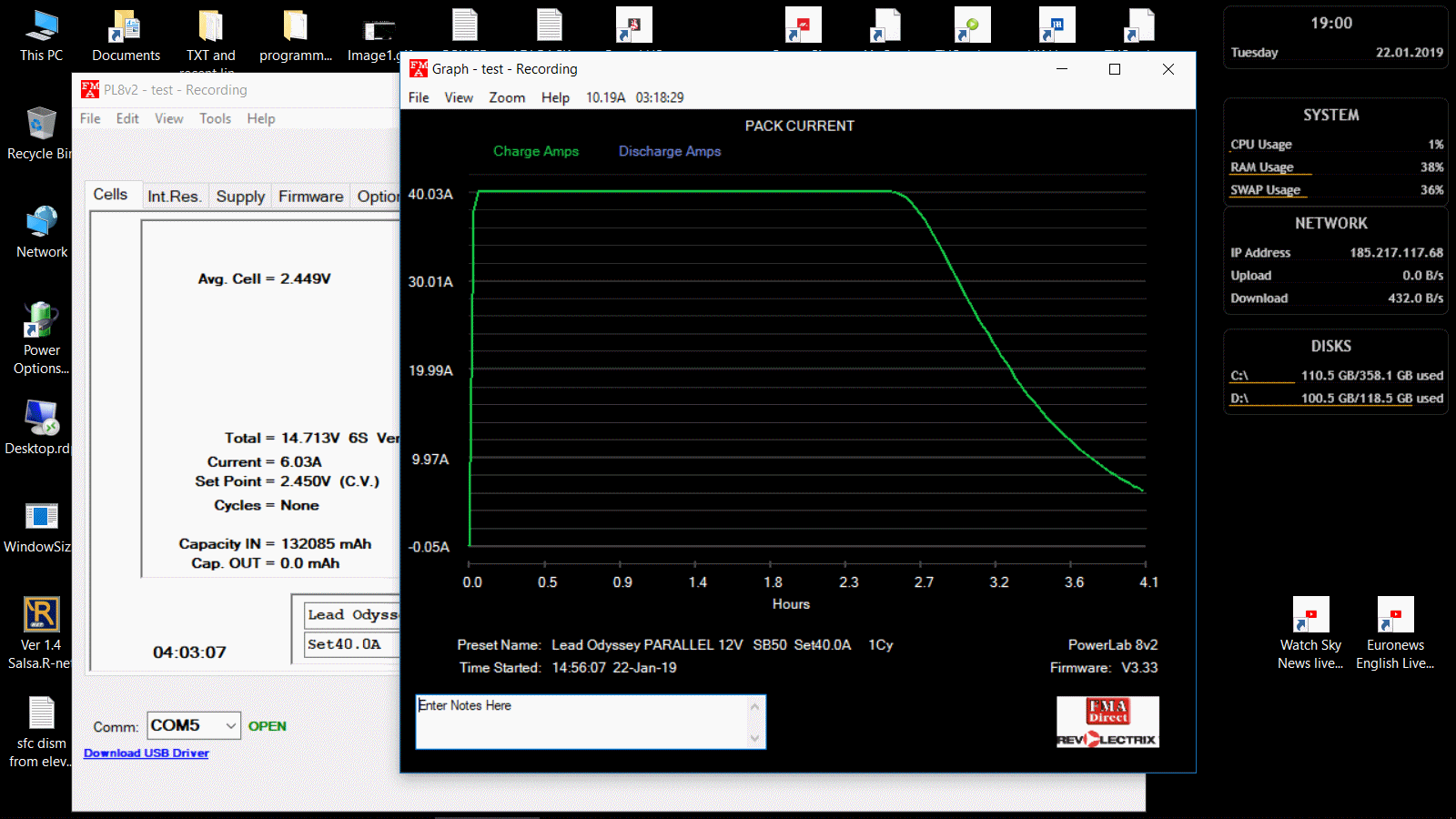The image size is (1456, 819).
Task: Select the Supply tab
Action: pyautogui.click(x=240, y=197)
